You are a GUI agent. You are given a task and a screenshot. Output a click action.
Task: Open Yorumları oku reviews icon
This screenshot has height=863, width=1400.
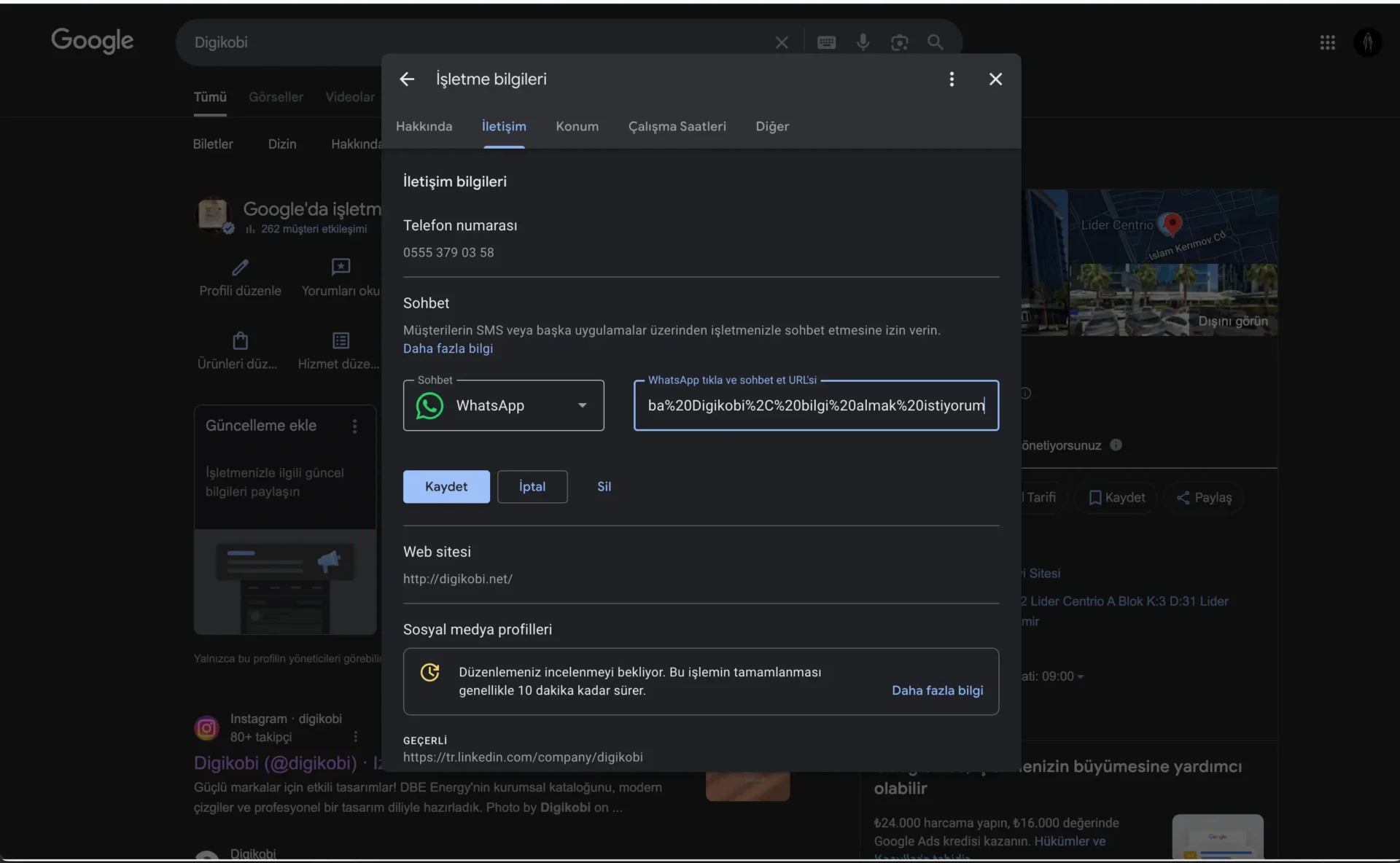341,267
